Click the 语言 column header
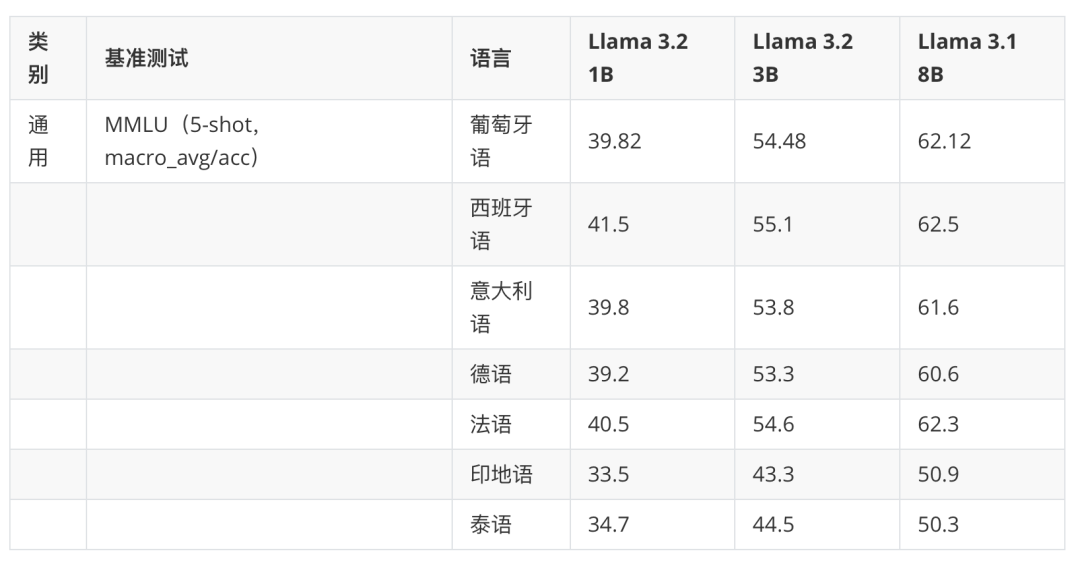The width and height of the screenshot is (1080, 570). pos(490,58)
